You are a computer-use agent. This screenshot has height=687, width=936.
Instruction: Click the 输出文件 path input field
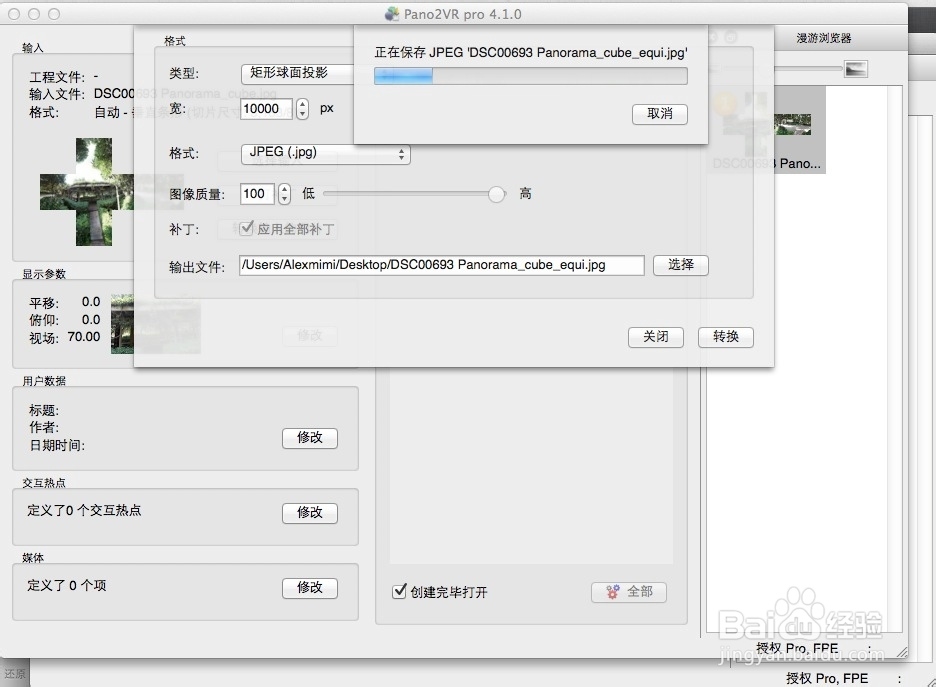tap(440, 265)
